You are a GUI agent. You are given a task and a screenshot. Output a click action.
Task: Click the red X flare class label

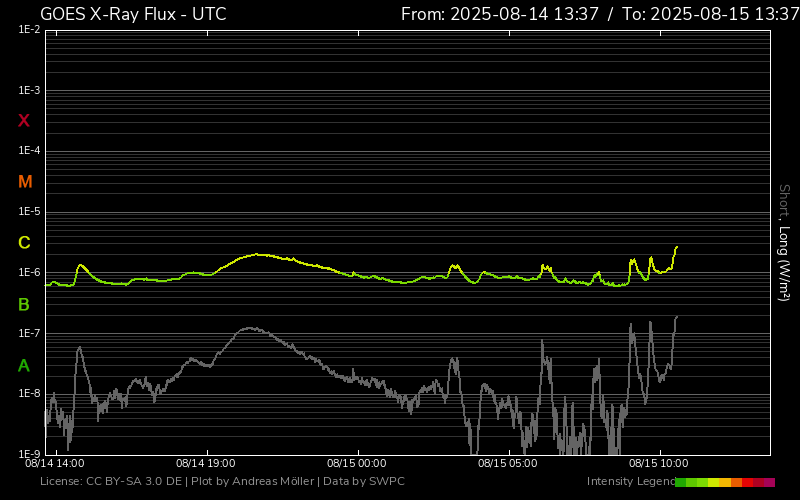click(24, 121)
